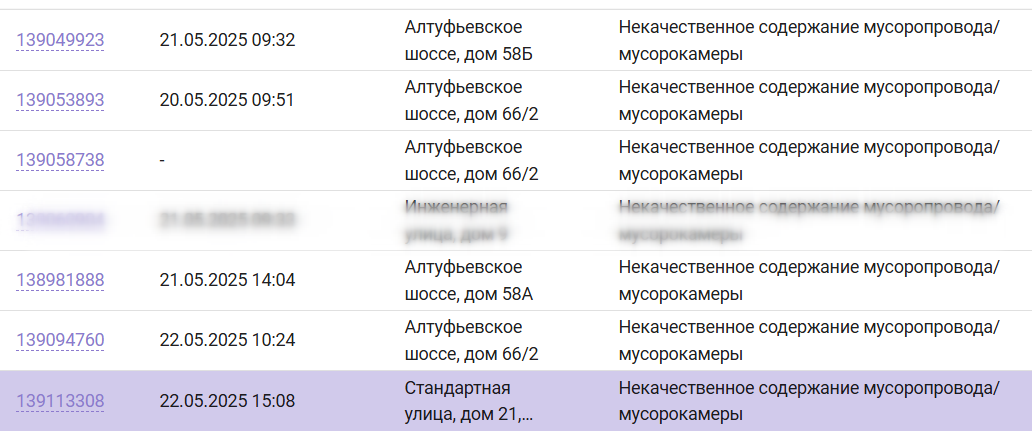Viewport: 1032px width, 435px height.
Task: Click the dash date cell of request 139058738
Action: pos(163,161)
